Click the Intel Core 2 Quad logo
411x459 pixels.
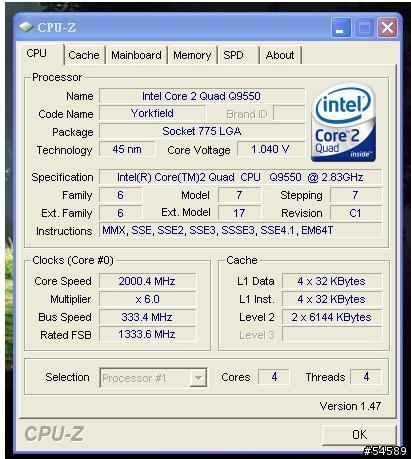coord(344,123)
